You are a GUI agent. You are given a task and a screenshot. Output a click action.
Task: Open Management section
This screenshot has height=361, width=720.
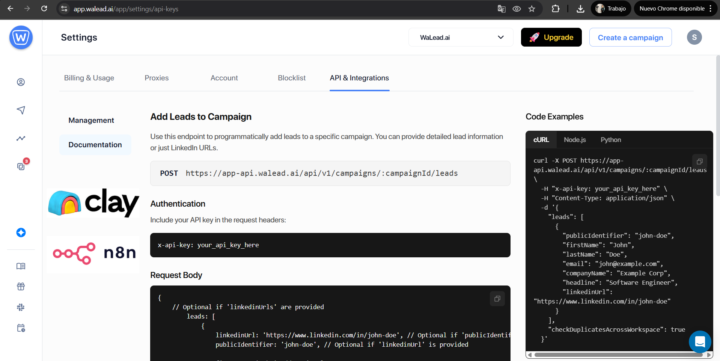point(91,120)
